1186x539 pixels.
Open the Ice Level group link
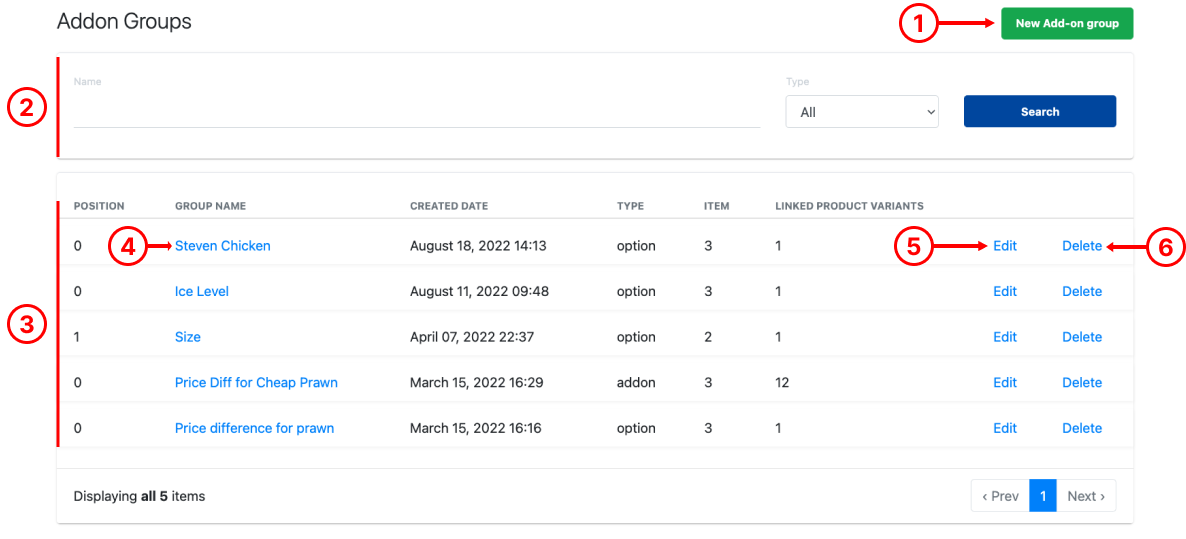coord(201,292)
